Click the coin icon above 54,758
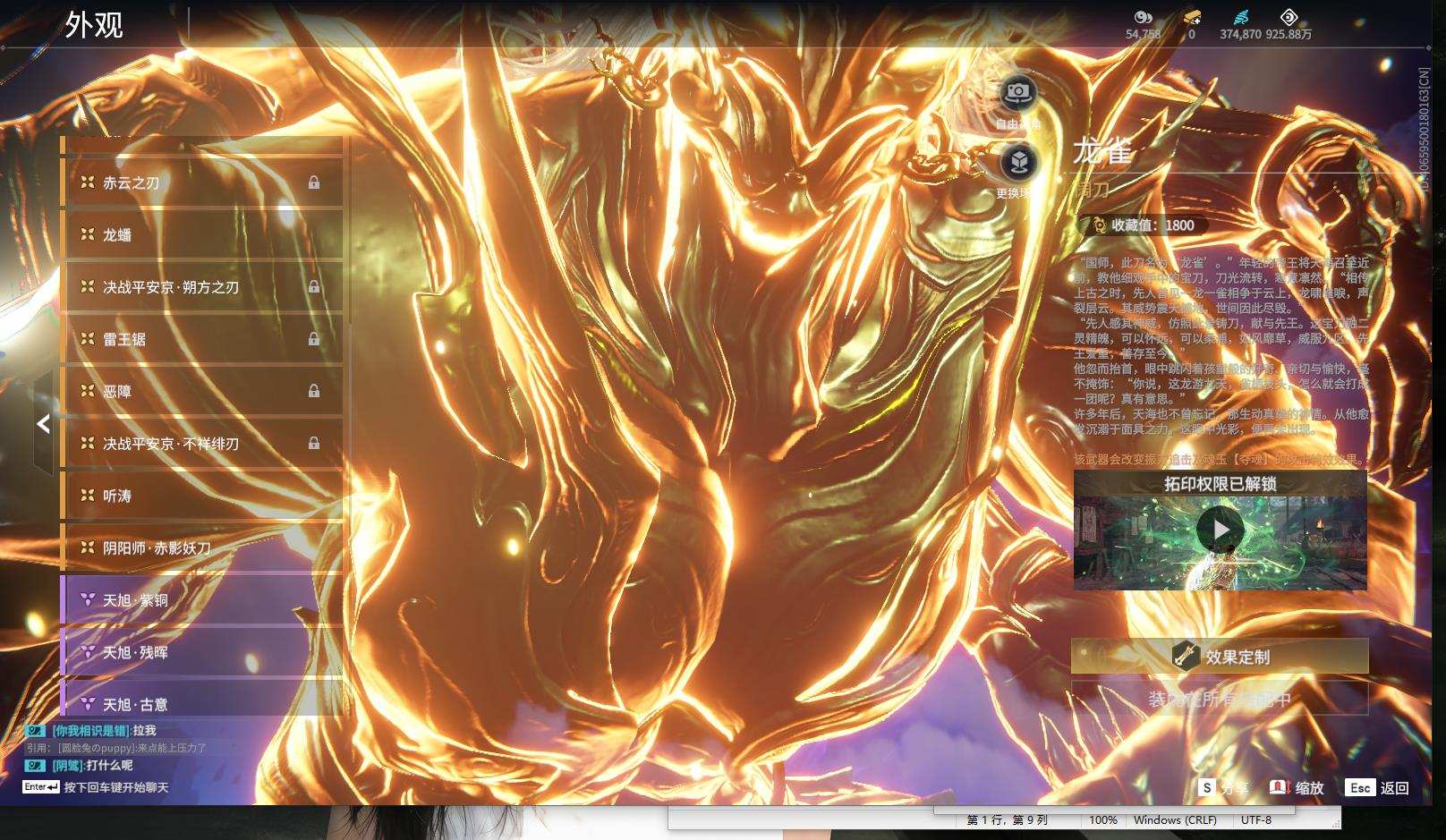Screen dimensions: 1446x840 1143,17
